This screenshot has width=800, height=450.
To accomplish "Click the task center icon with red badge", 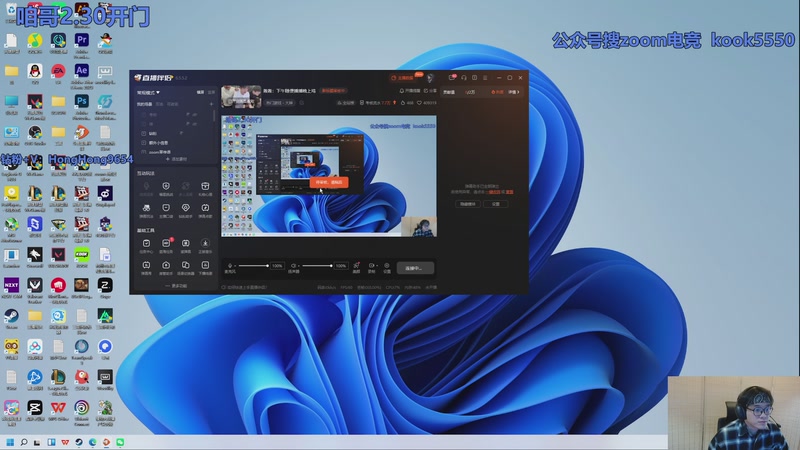I will tap(165, 243).
